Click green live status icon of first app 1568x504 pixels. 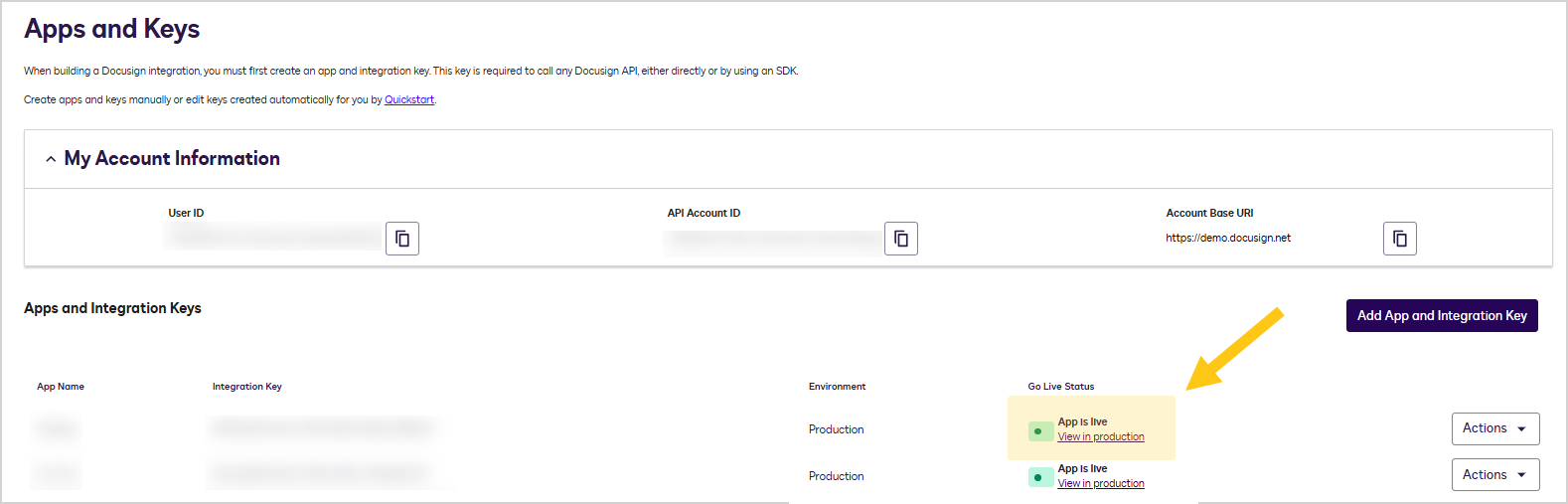tap(1040, 431)
